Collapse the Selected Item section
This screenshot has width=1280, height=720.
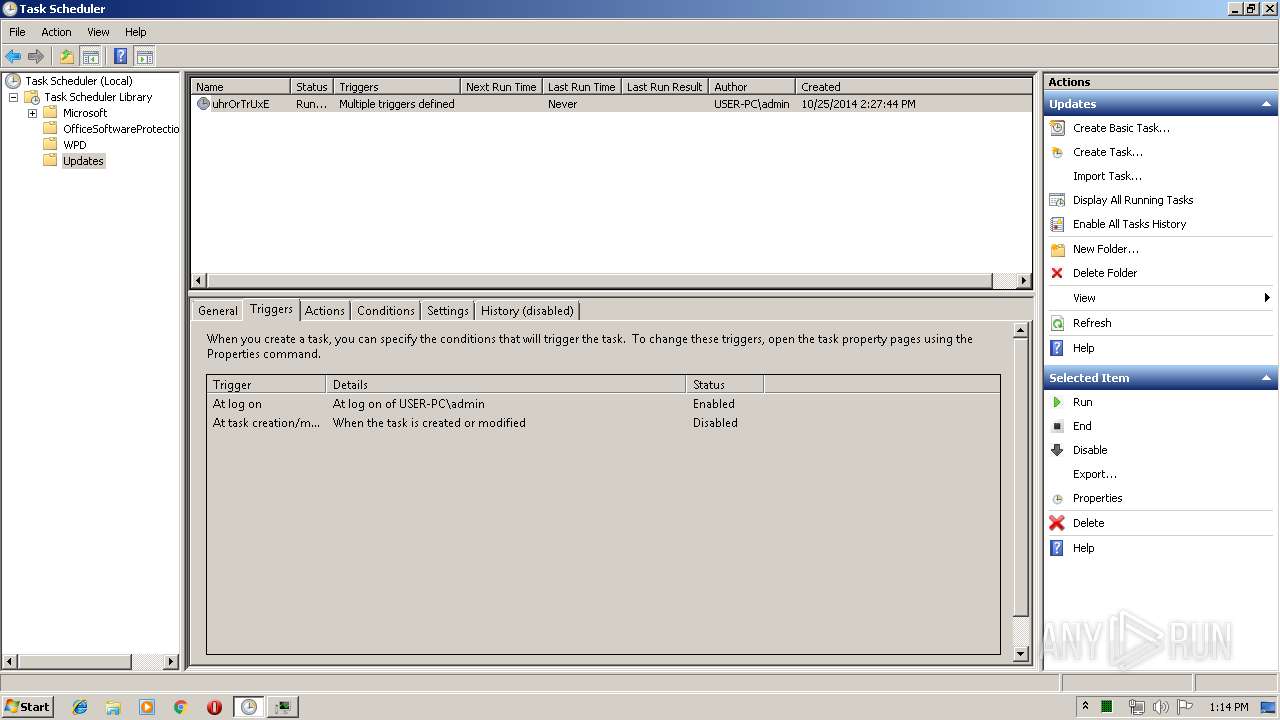(x=1267, y=378)
